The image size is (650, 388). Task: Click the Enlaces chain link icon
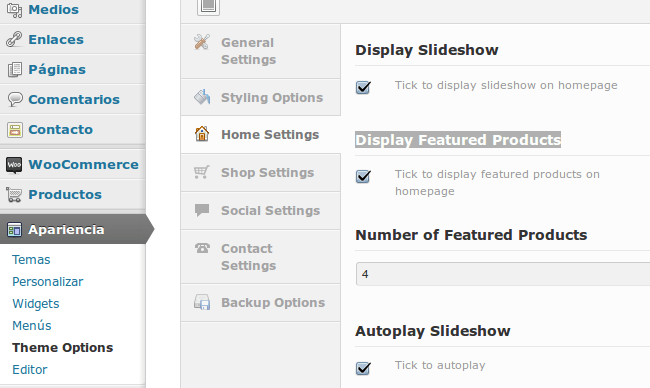(15, 39)
